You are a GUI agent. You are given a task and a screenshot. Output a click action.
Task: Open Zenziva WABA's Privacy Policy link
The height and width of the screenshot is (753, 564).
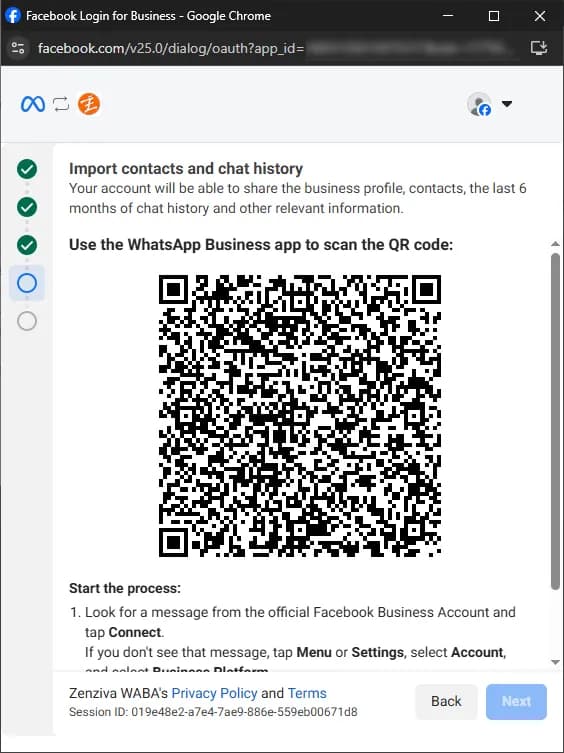[214, 693]
